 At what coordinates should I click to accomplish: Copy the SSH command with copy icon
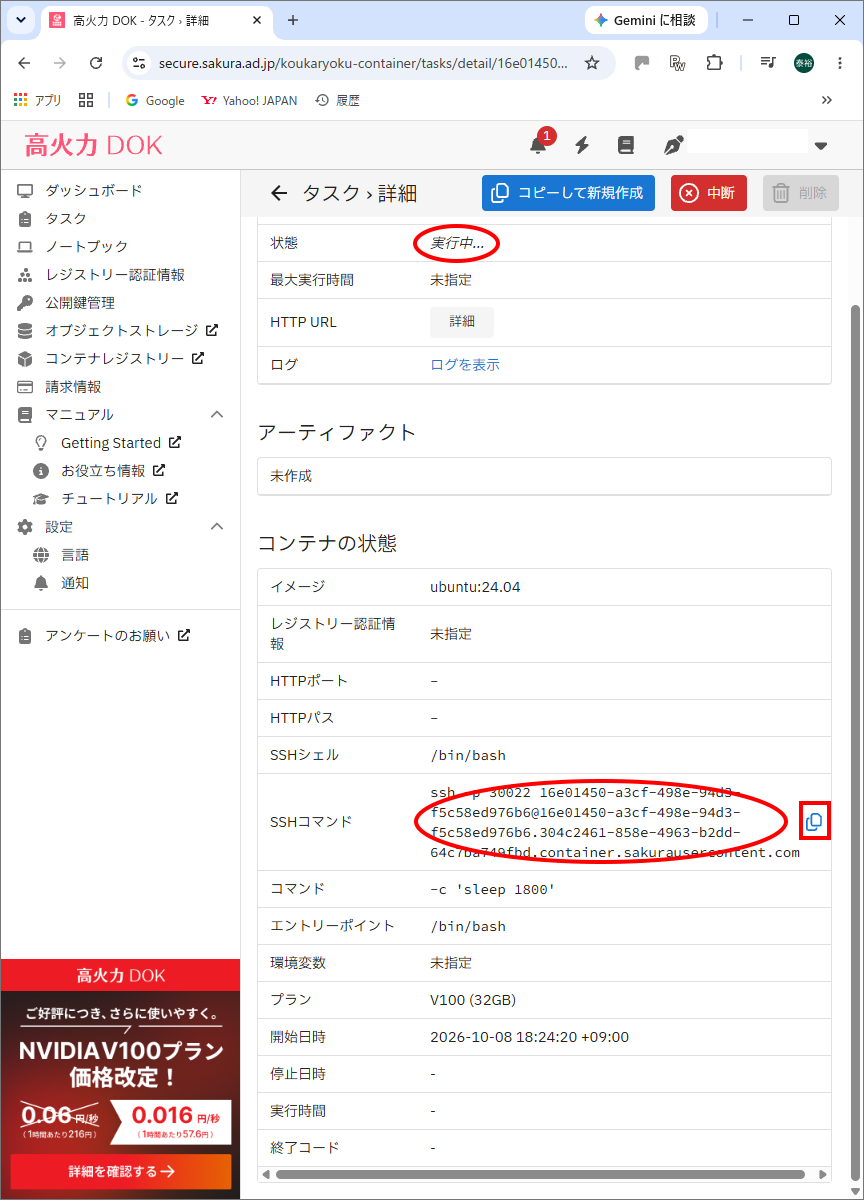[815, 822]
